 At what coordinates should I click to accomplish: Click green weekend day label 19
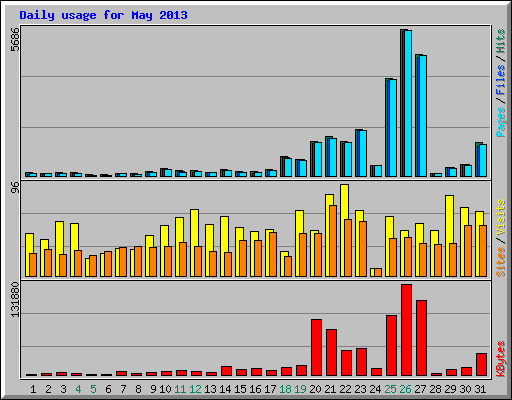tap(300, 389)
